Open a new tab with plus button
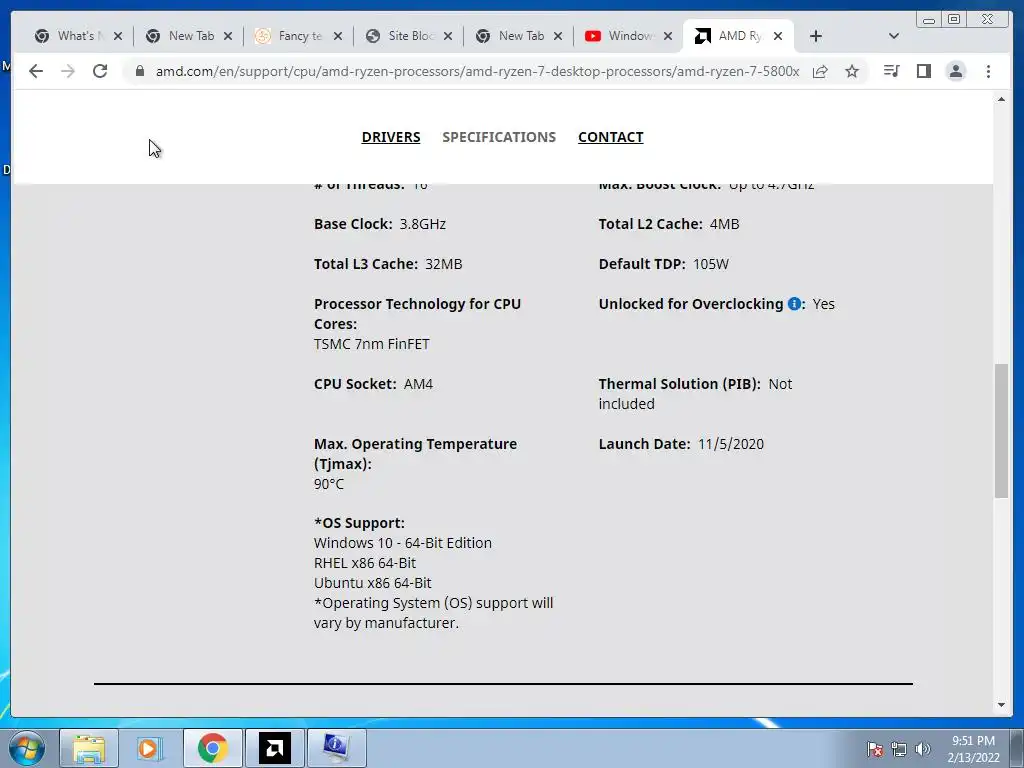 816,37
